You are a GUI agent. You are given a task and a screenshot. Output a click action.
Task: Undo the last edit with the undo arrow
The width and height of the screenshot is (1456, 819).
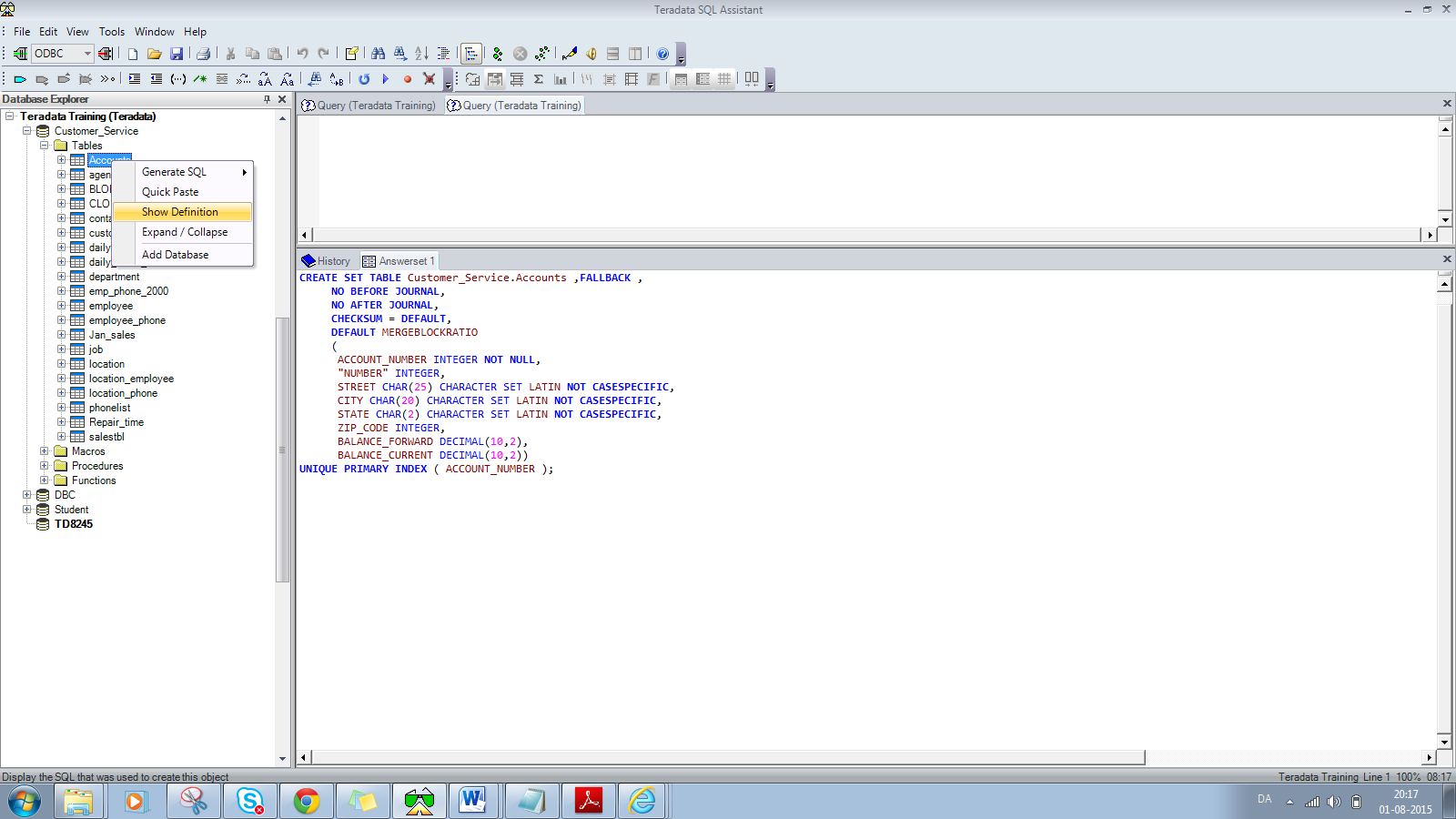tap(300, 54)
